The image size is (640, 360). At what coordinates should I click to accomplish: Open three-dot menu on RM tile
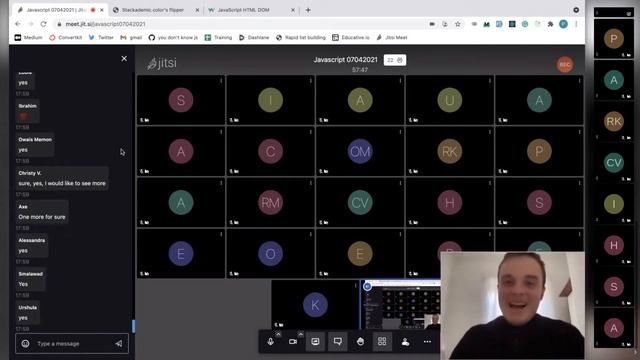click(x=311, y=183)
